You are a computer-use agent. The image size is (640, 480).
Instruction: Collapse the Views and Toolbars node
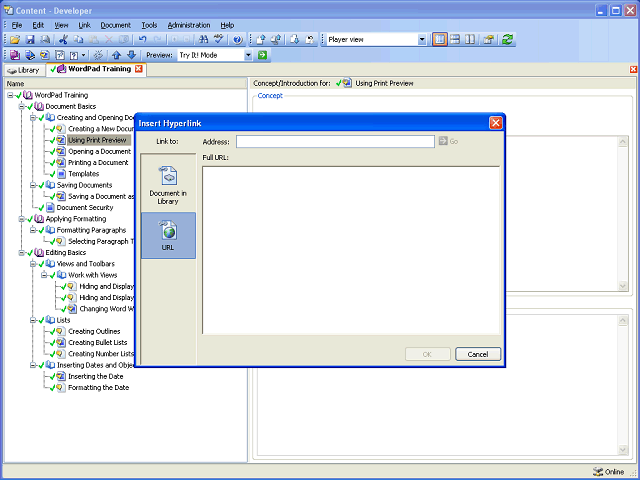coord(33,264)
